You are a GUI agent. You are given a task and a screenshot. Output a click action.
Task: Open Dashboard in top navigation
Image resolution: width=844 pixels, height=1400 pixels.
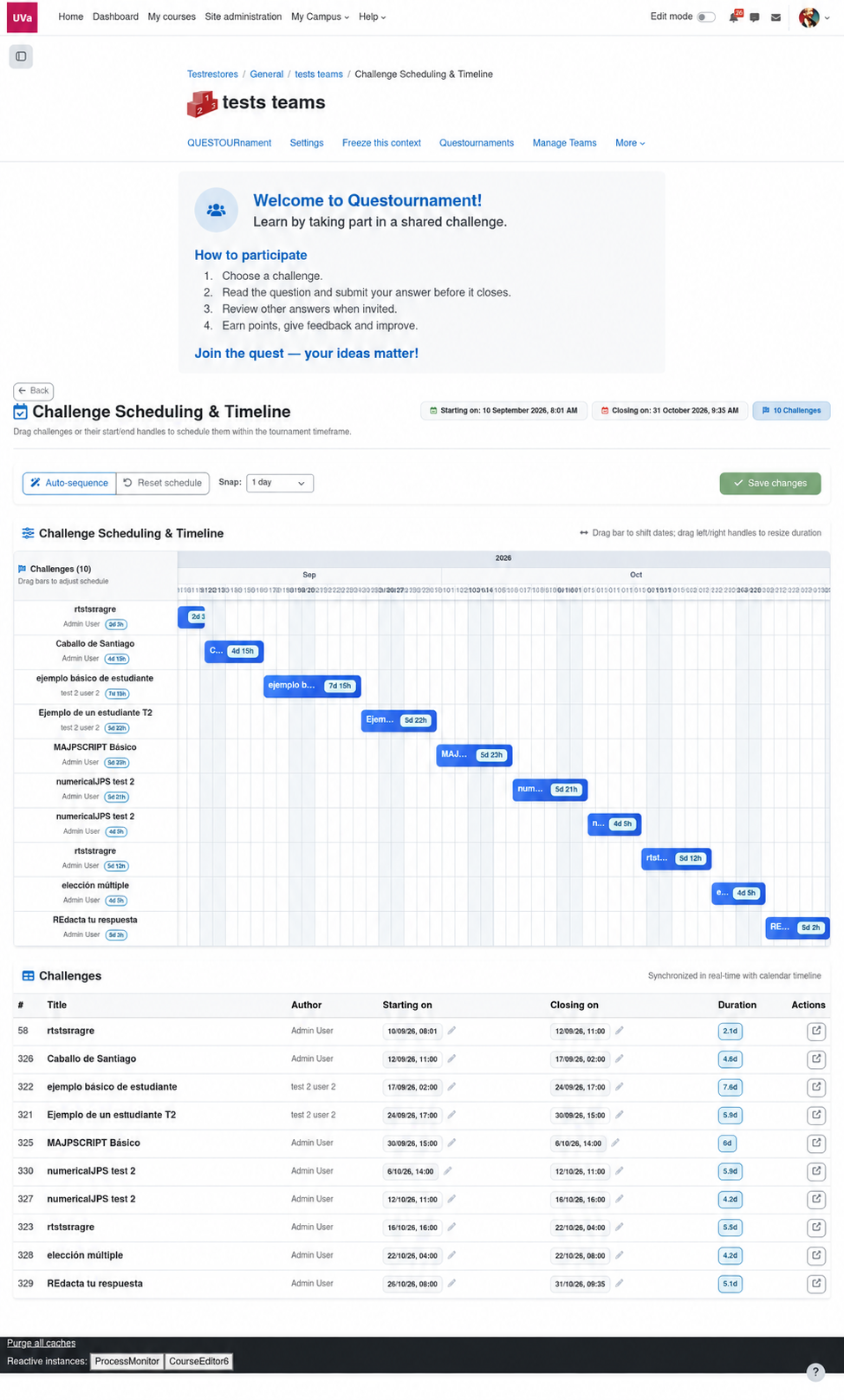tap(115, 16)
